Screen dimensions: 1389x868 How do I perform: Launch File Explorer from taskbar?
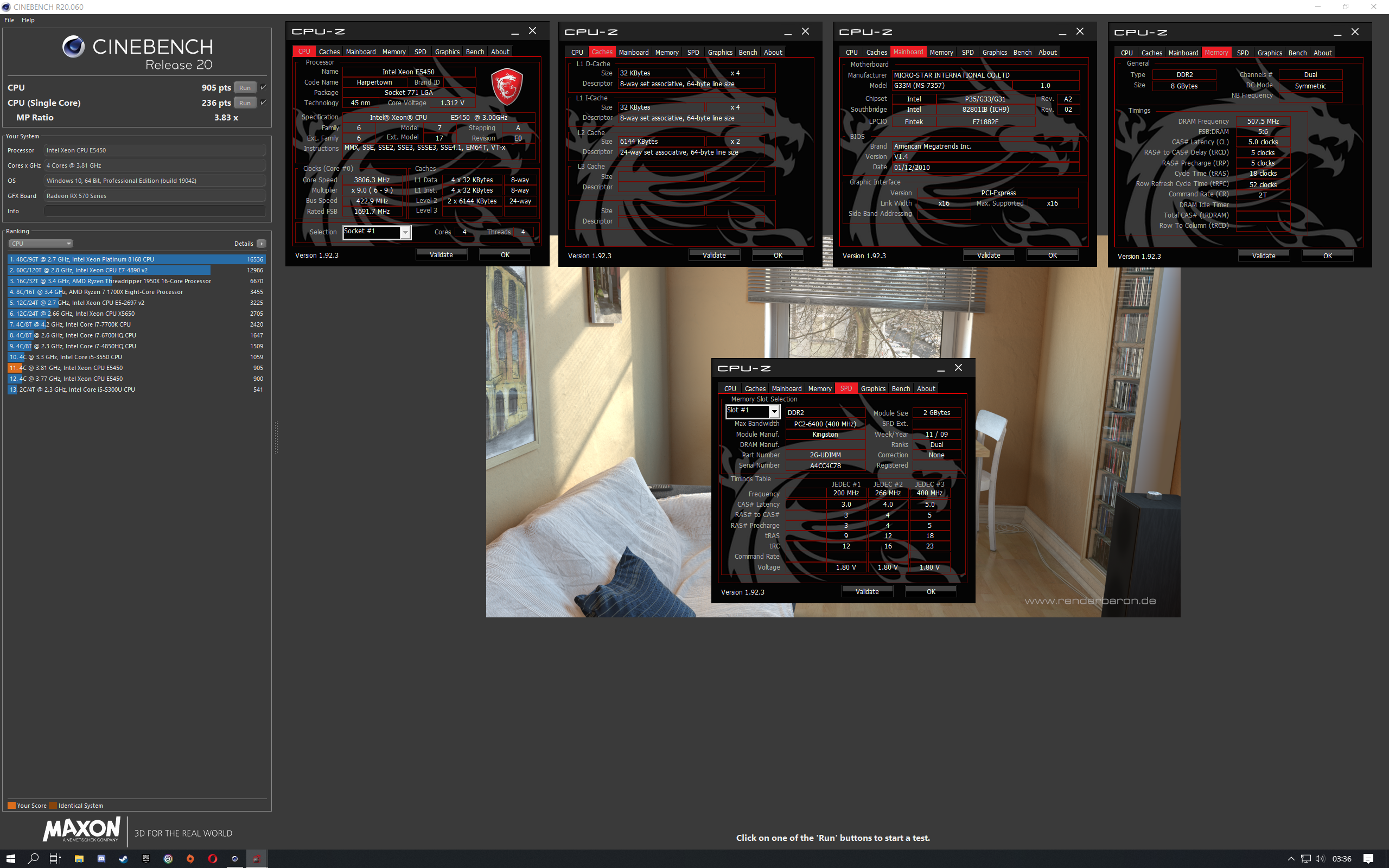tap(79, 859)
